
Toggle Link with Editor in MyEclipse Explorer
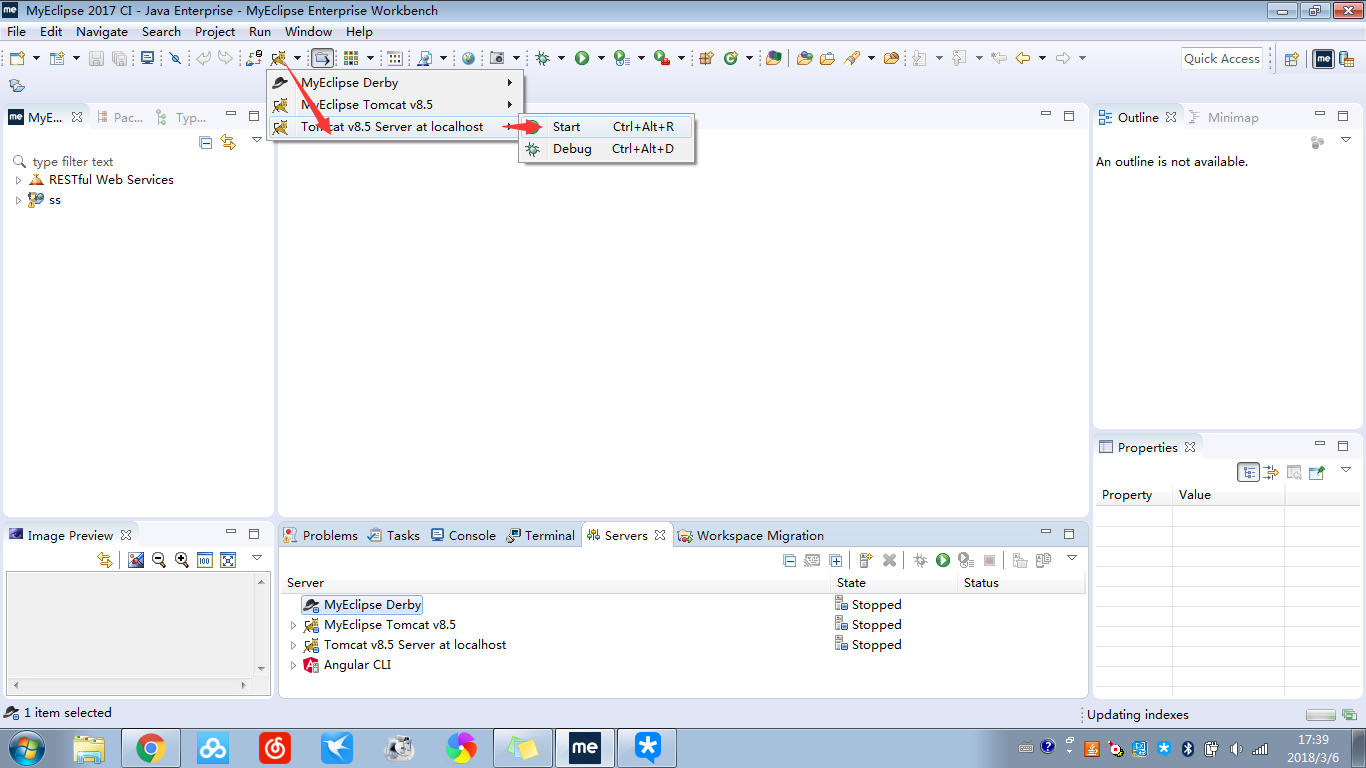point(228,142)
